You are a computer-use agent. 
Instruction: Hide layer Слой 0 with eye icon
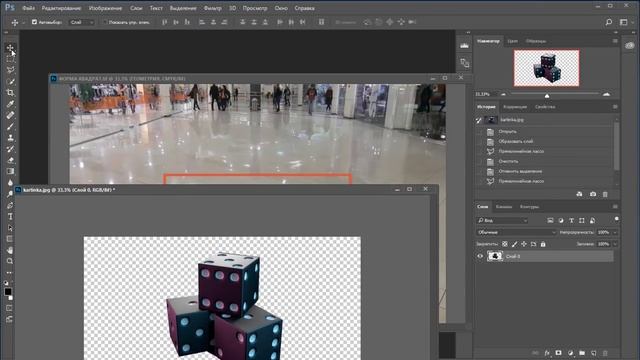click(480, 256)
